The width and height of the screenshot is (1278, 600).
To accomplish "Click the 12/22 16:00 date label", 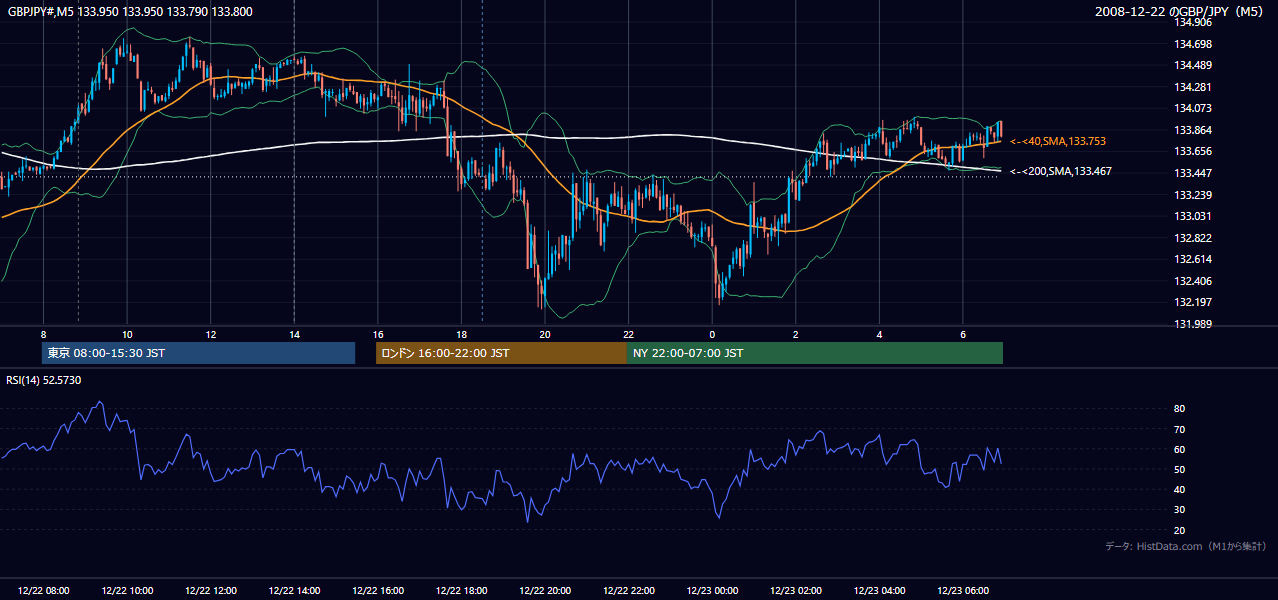I will 378,590.
